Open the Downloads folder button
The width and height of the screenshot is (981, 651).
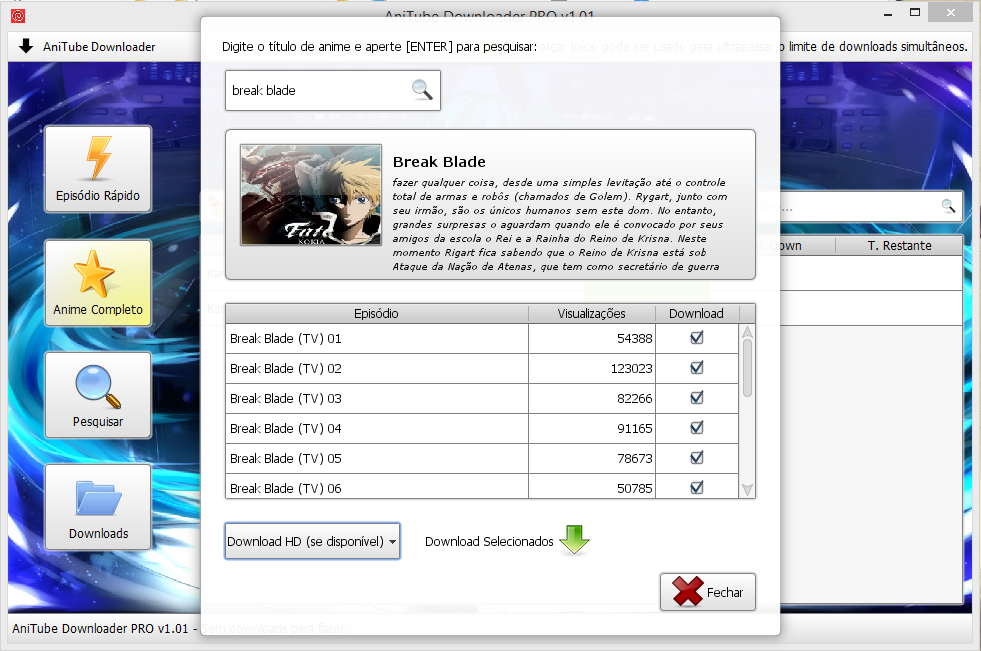[x=98, y=507]
